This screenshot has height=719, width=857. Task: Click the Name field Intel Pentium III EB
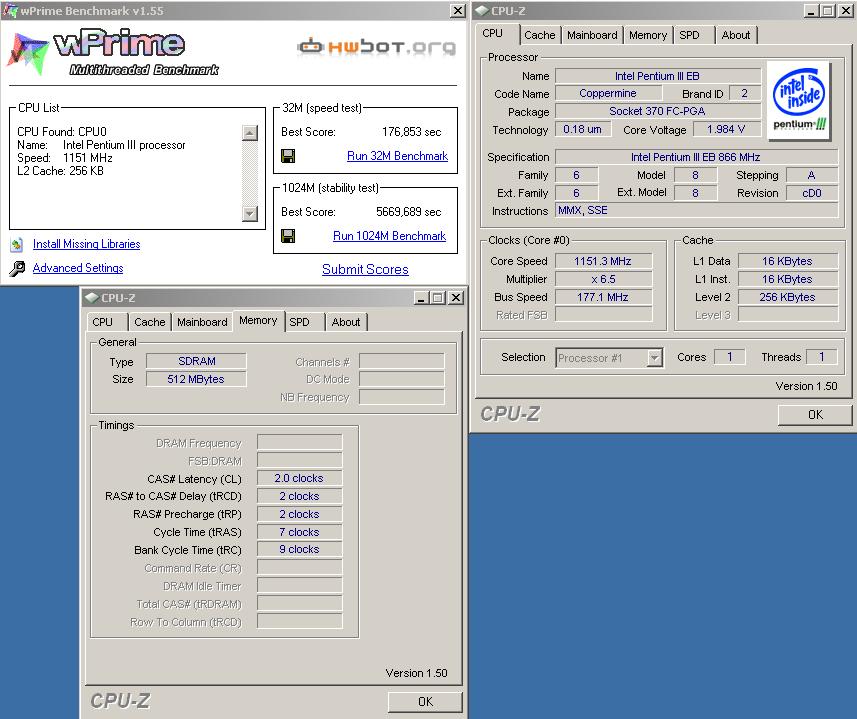658,76
